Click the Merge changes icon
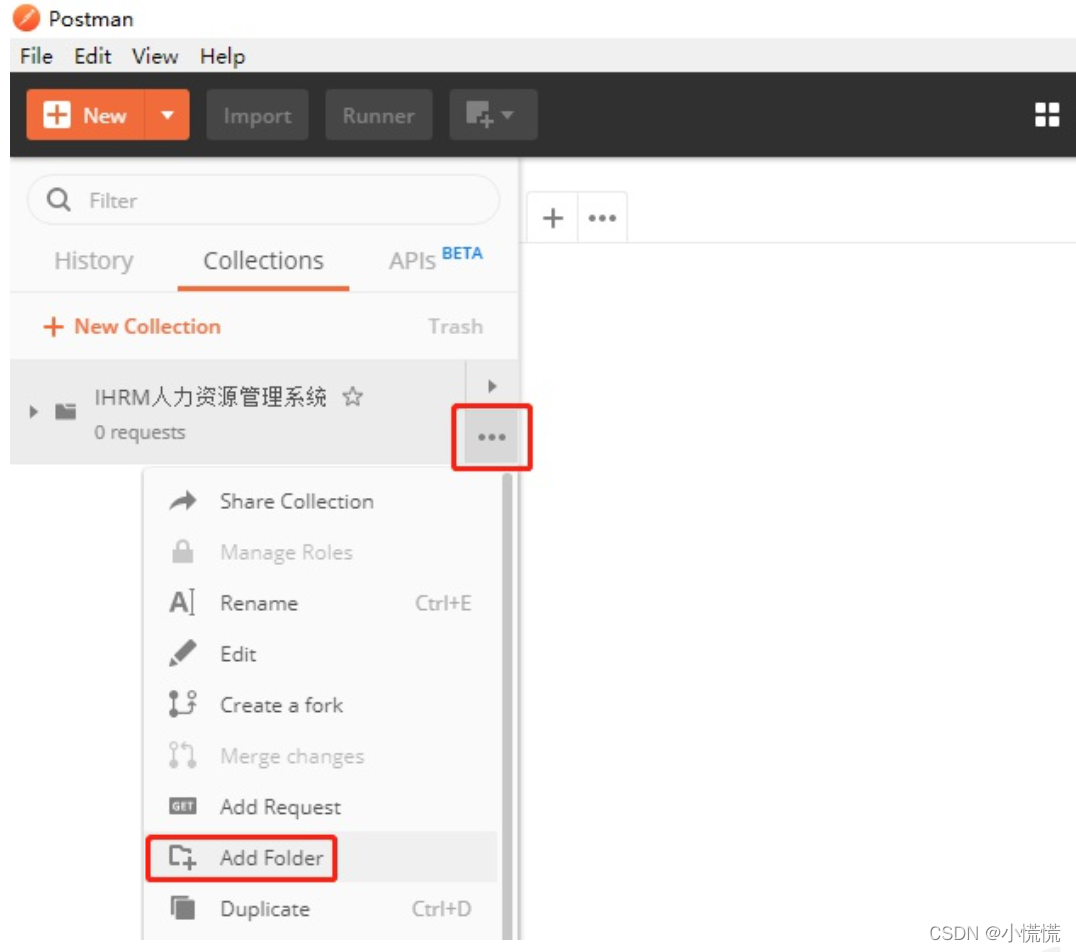 (183, 755)
